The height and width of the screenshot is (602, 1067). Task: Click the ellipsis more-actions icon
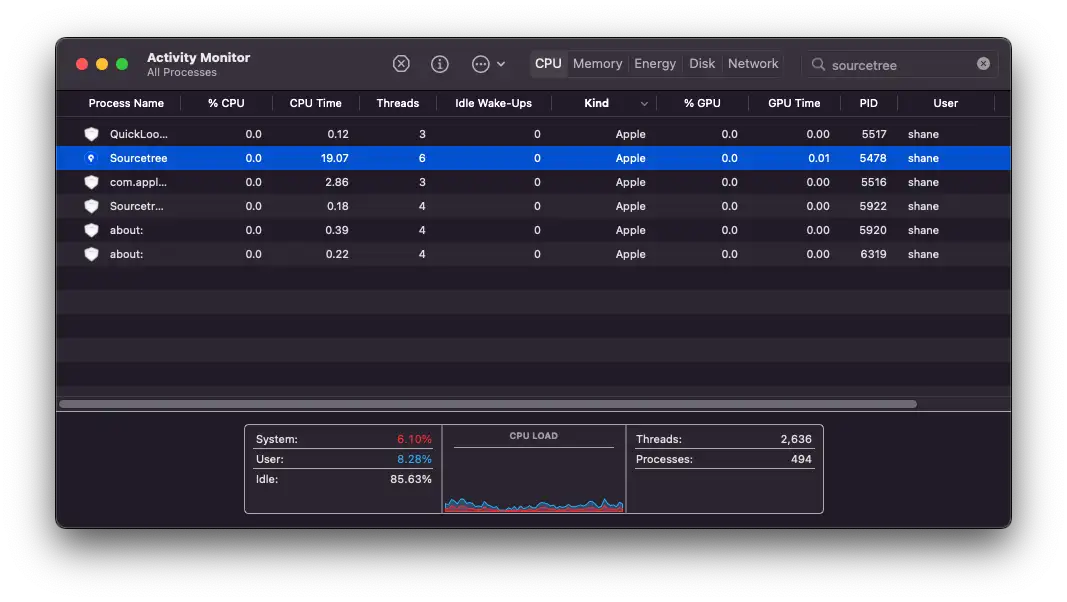coord(480,64)
